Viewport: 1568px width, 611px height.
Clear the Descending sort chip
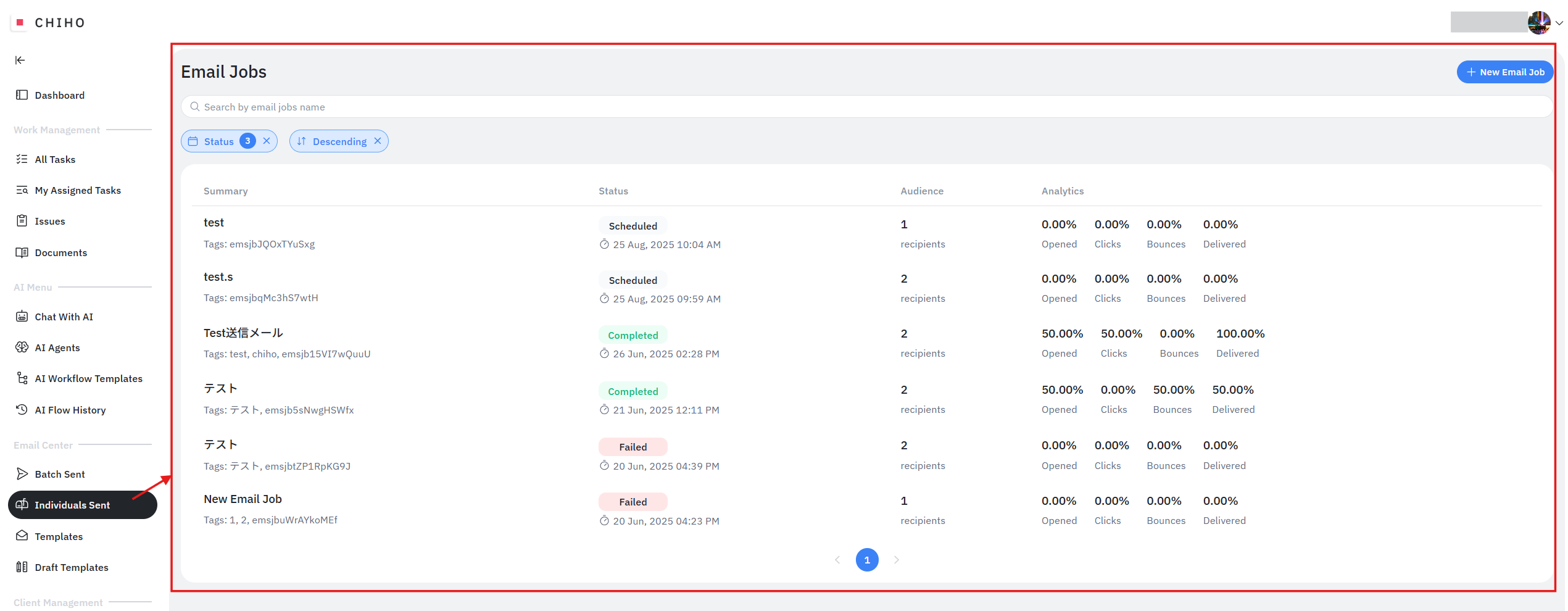point(378,141)
